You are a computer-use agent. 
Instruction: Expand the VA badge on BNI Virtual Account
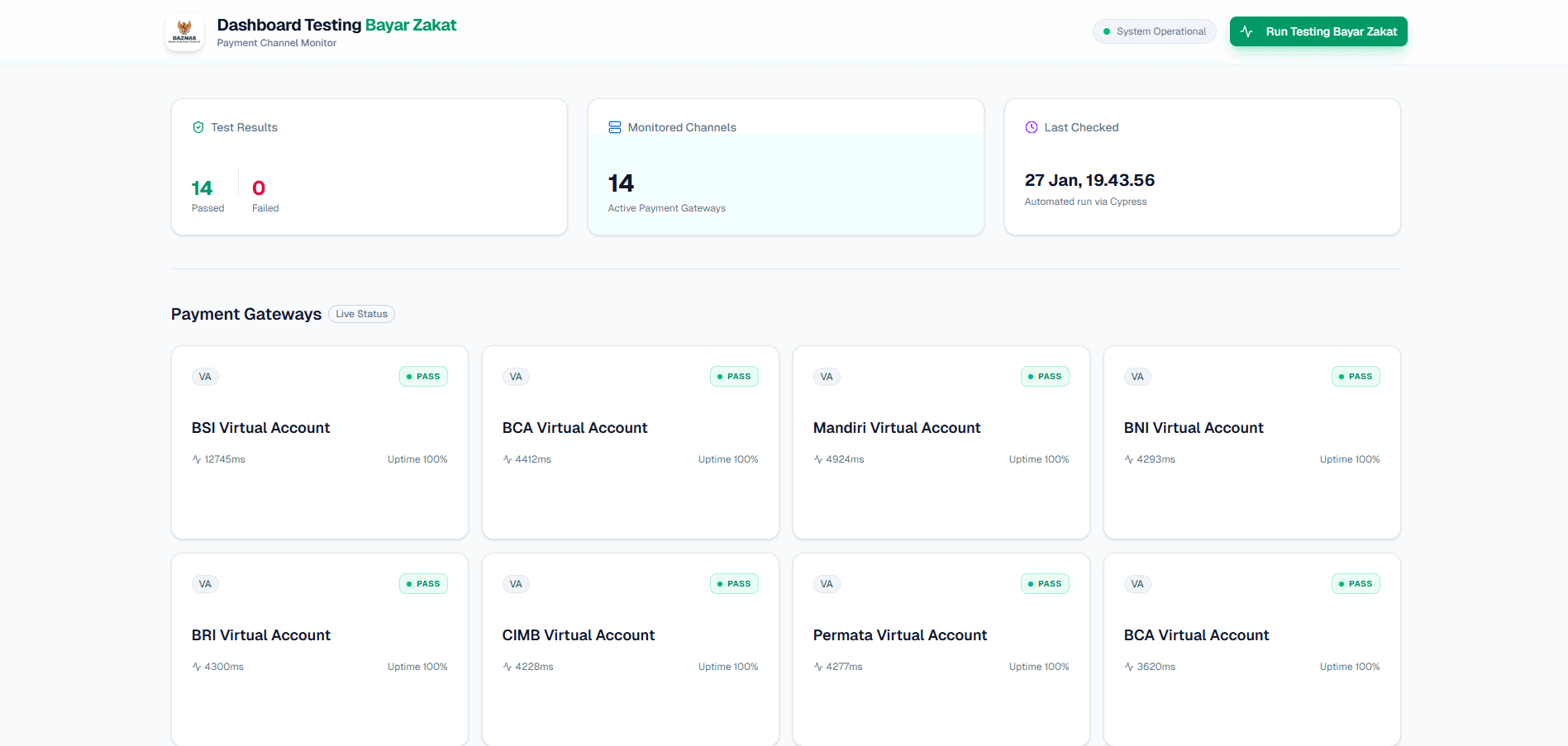pyautogui.click(x=1137, y=376)
